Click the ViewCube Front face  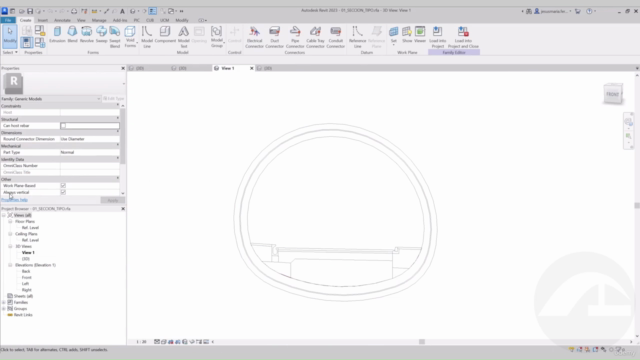612,95
